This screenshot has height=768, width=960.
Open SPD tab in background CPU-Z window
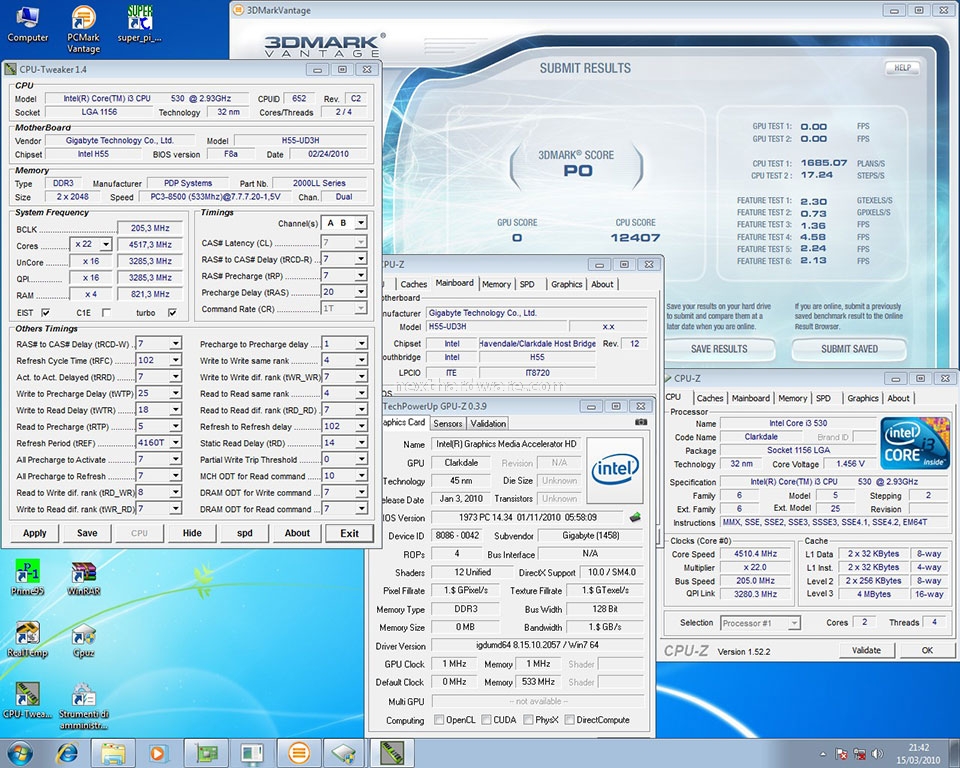tap(527, 284)
